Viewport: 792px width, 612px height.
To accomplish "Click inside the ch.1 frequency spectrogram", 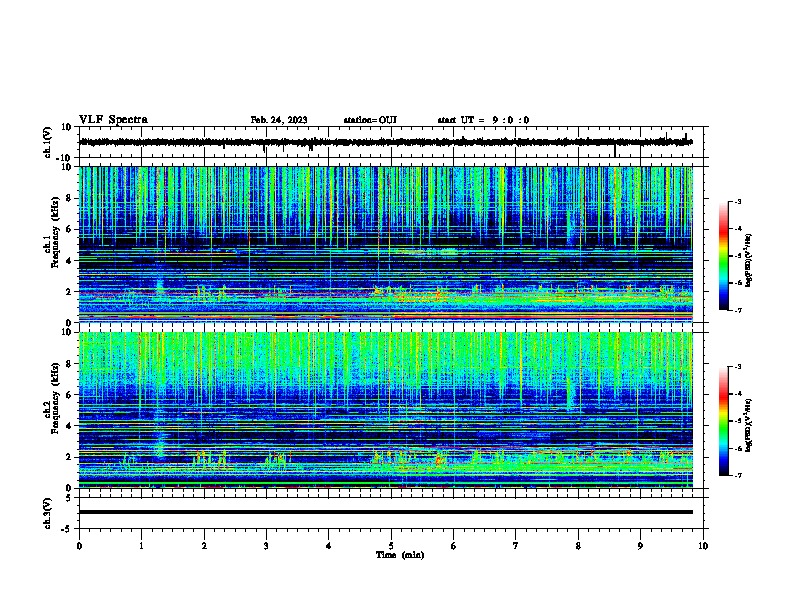I will (x=386, y=244).
